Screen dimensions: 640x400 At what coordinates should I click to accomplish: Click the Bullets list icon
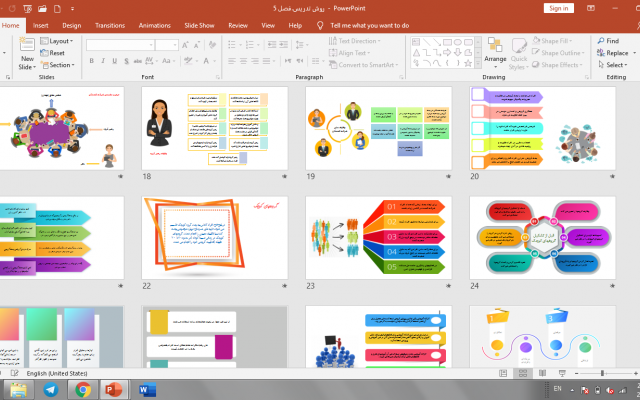click(234, 44)
